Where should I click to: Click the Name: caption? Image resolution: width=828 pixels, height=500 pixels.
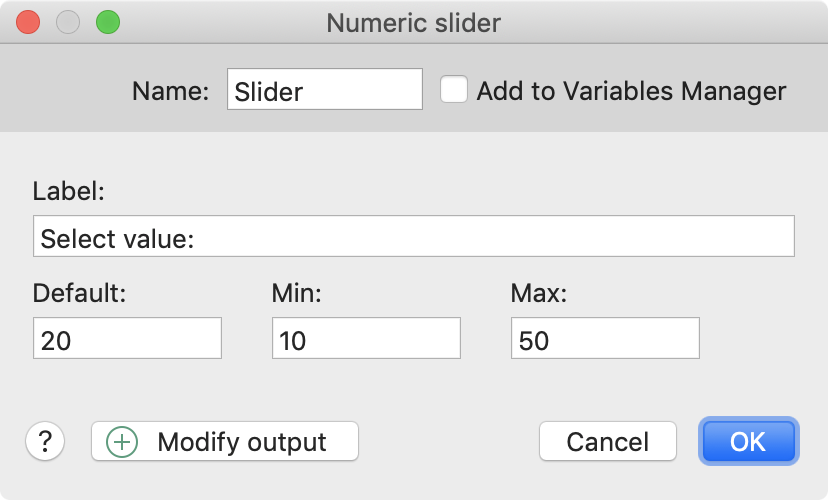point(171,91)
